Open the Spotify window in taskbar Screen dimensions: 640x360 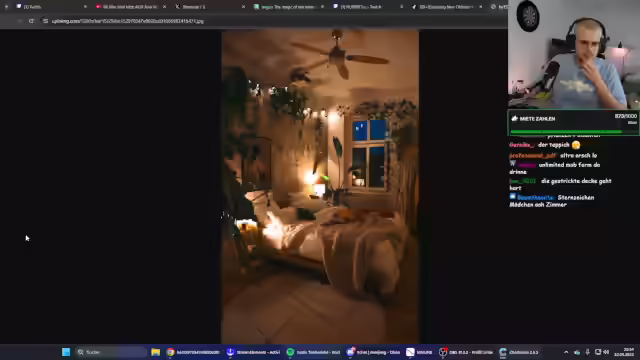pyautogui.click(x=313, y=352)
